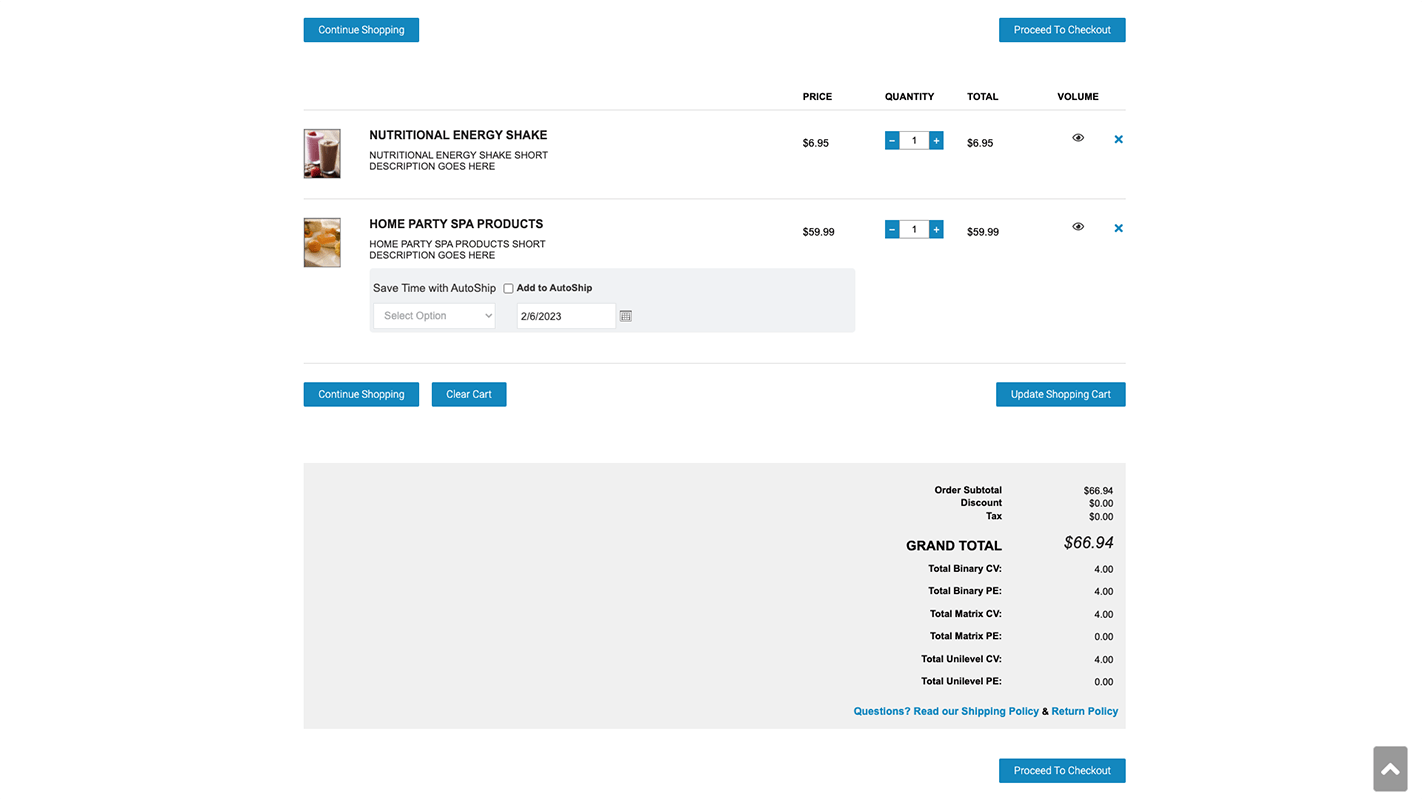The width and height of the screenshot is (1422, 800).
Task: Expand the AutoShip Select Option dropdown
Action: 434,316
